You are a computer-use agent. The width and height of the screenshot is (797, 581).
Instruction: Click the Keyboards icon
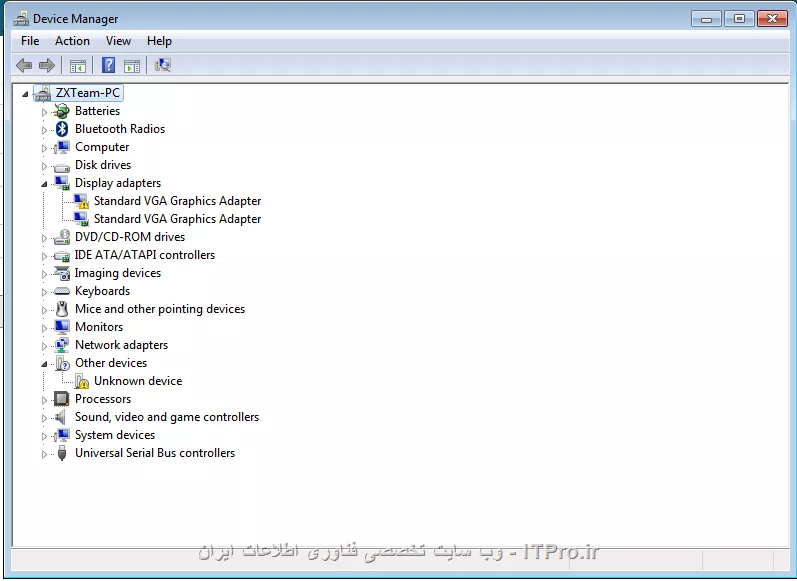click(62, 291)
